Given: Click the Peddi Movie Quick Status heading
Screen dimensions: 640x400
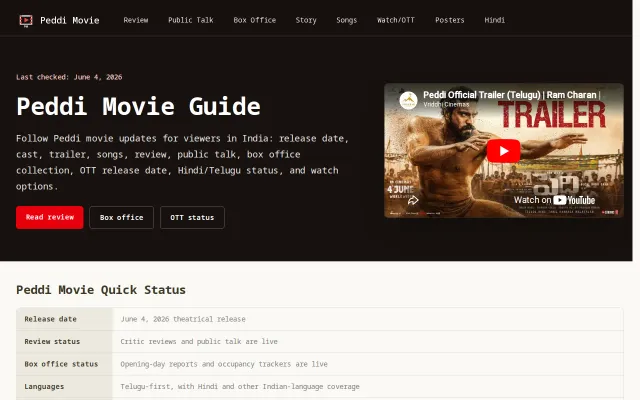Looking at the screenshot, I should pyautogui.click(x=101, y=290).
